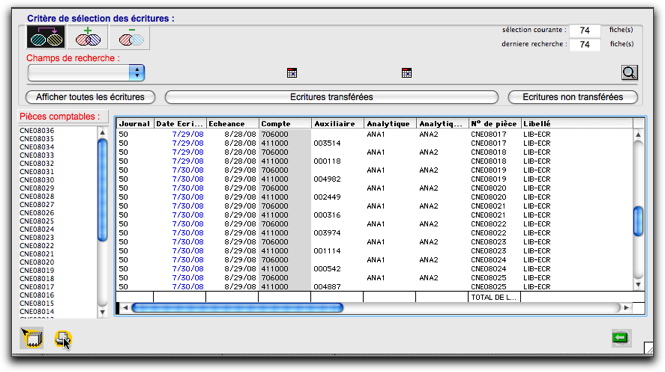Screen dimensions: 665x372
Task: Click auxiliaire value 003514 in table
Action: pos(327,143)
